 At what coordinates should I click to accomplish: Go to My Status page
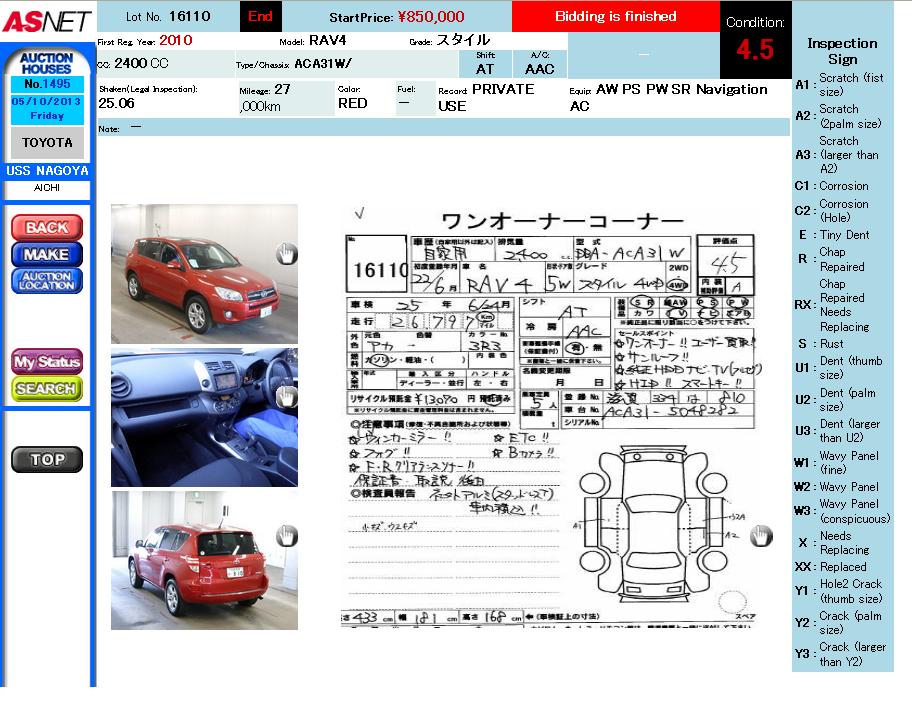[x=47, y=362]
